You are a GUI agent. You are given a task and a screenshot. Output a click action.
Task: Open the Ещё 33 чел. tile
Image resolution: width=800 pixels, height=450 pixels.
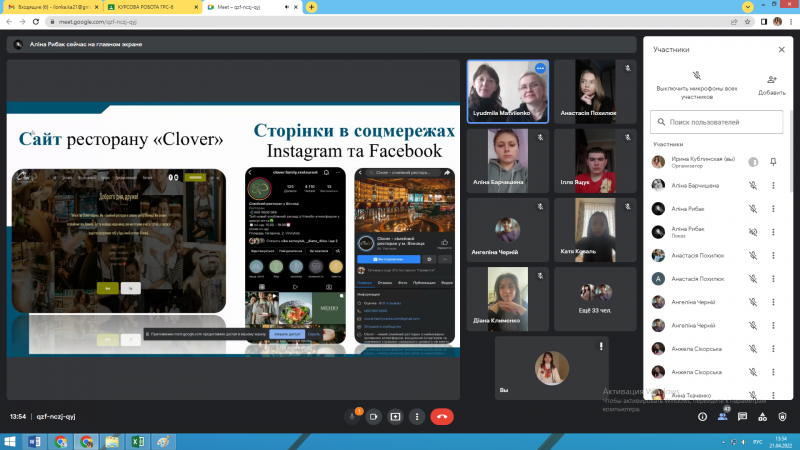point(595,299)
